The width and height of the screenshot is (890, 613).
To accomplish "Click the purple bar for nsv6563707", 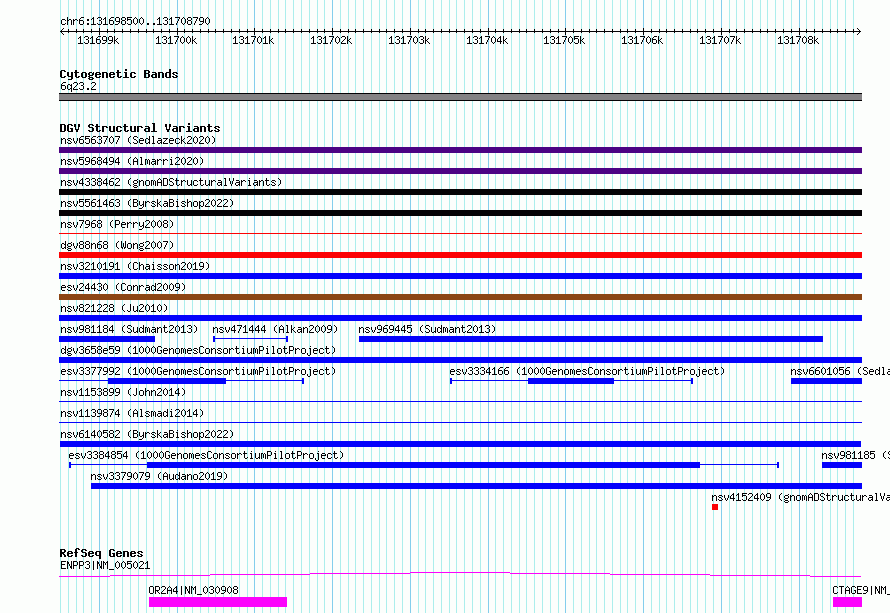I will [x=460, y=150].
